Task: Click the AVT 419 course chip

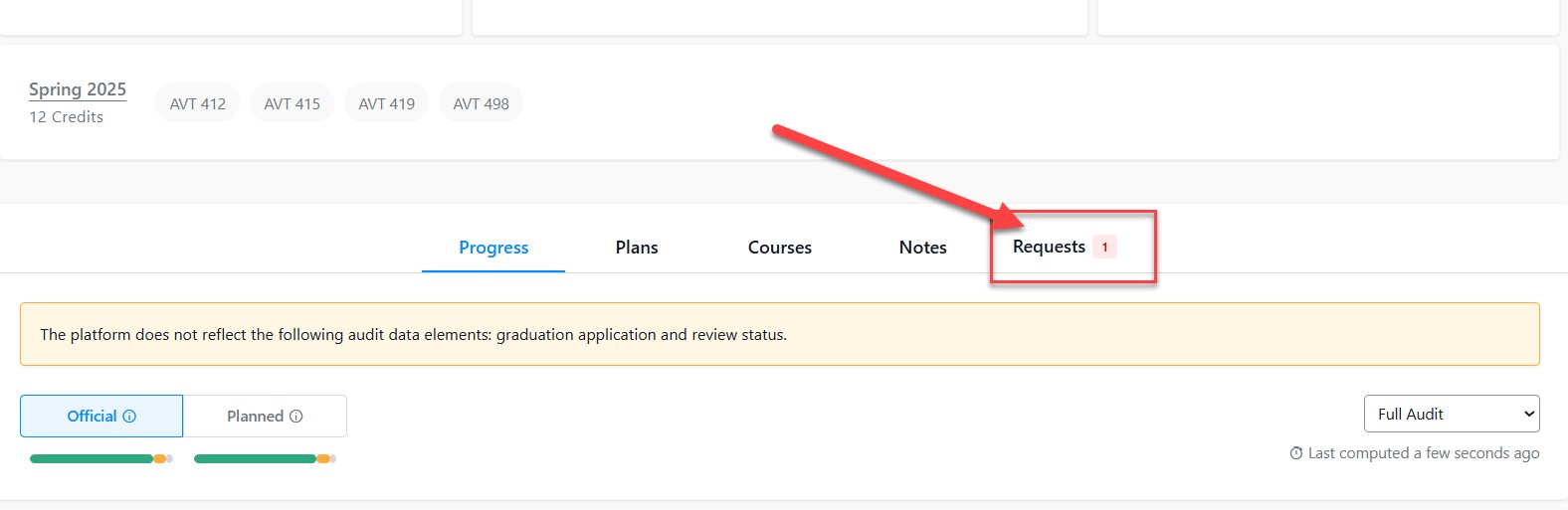Action: tap(386, 103)
